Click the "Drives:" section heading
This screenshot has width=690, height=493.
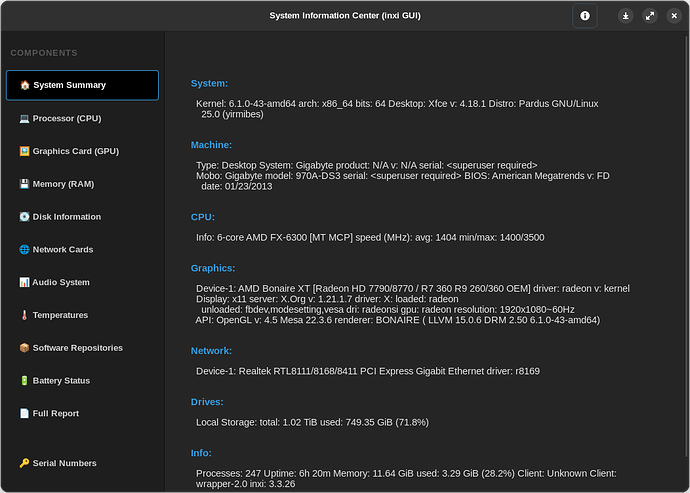(x=208, y=402)
